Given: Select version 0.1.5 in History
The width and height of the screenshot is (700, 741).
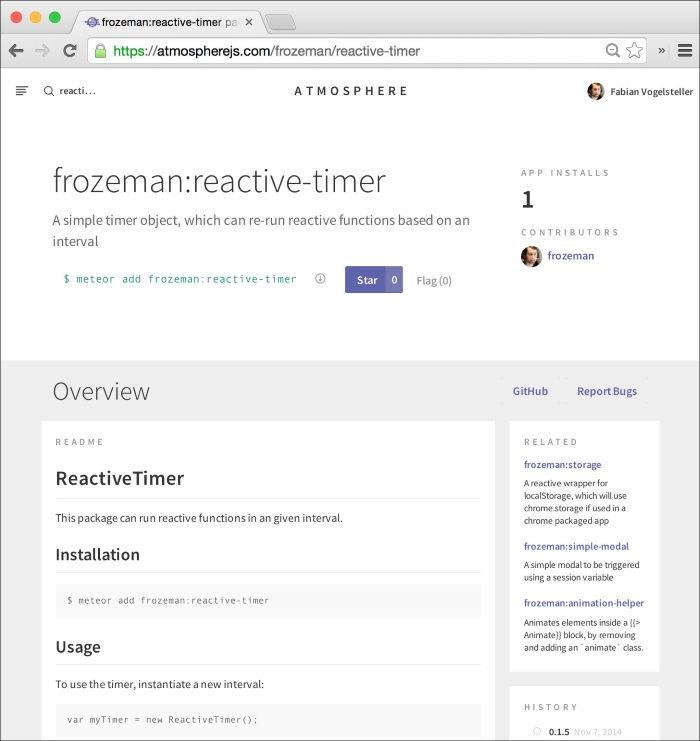Looking at the screenshot, I should (x=559, y=732).
